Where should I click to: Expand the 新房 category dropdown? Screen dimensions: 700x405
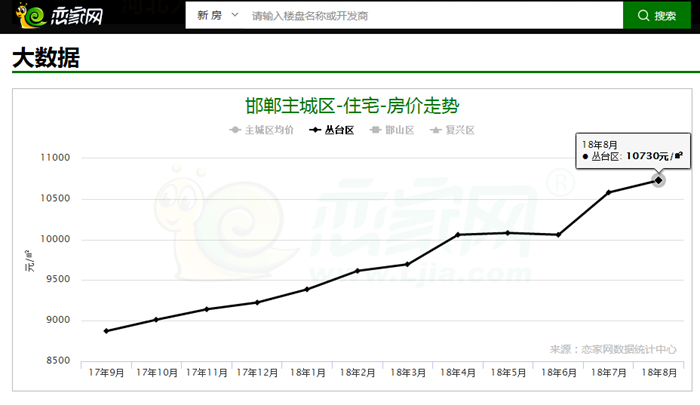pyautogui.click(x=218, y=16)
